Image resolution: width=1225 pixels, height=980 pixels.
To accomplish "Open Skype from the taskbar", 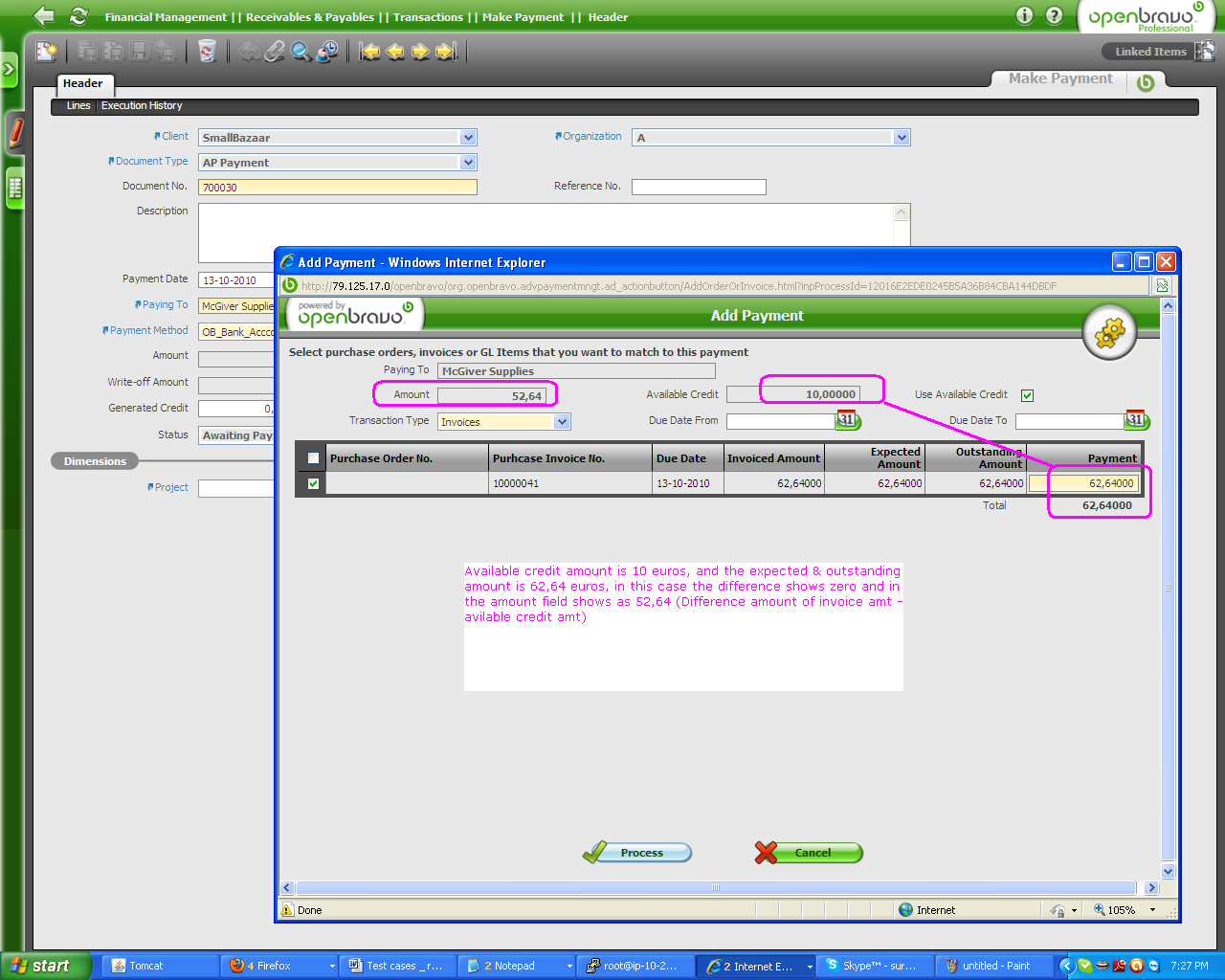I will pyautogui.click(x=876, y=967).
